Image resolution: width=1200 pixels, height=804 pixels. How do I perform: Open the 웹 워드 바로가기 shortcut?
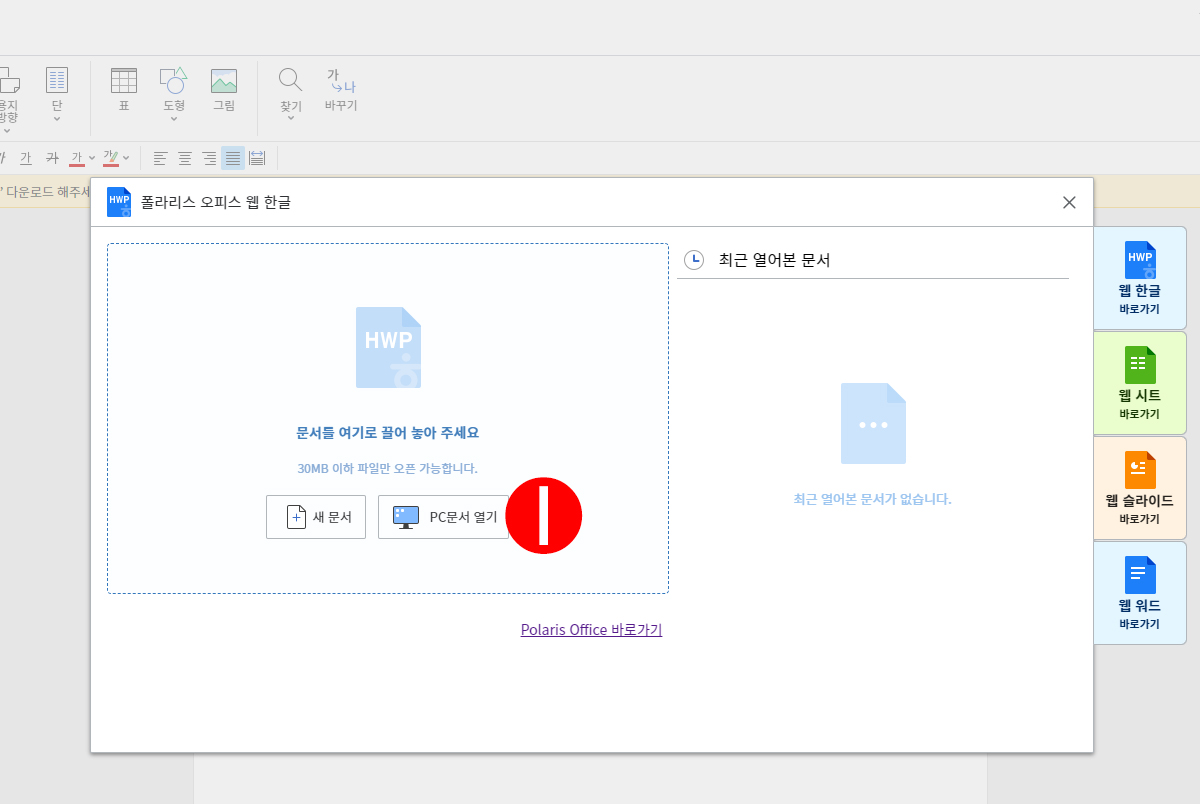tap(1140, 593)
